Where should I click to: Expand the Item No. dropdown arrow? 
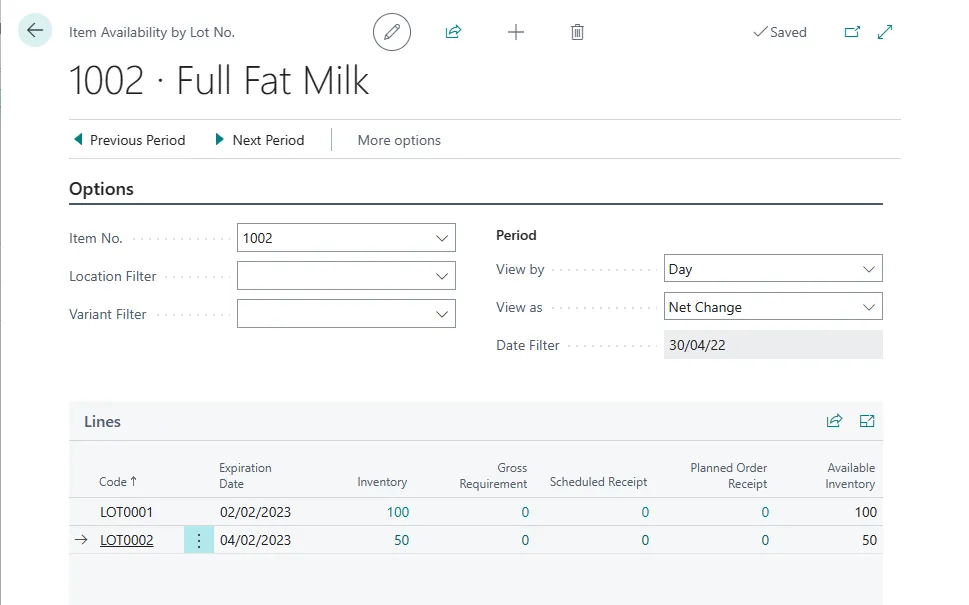pos(442,238)
